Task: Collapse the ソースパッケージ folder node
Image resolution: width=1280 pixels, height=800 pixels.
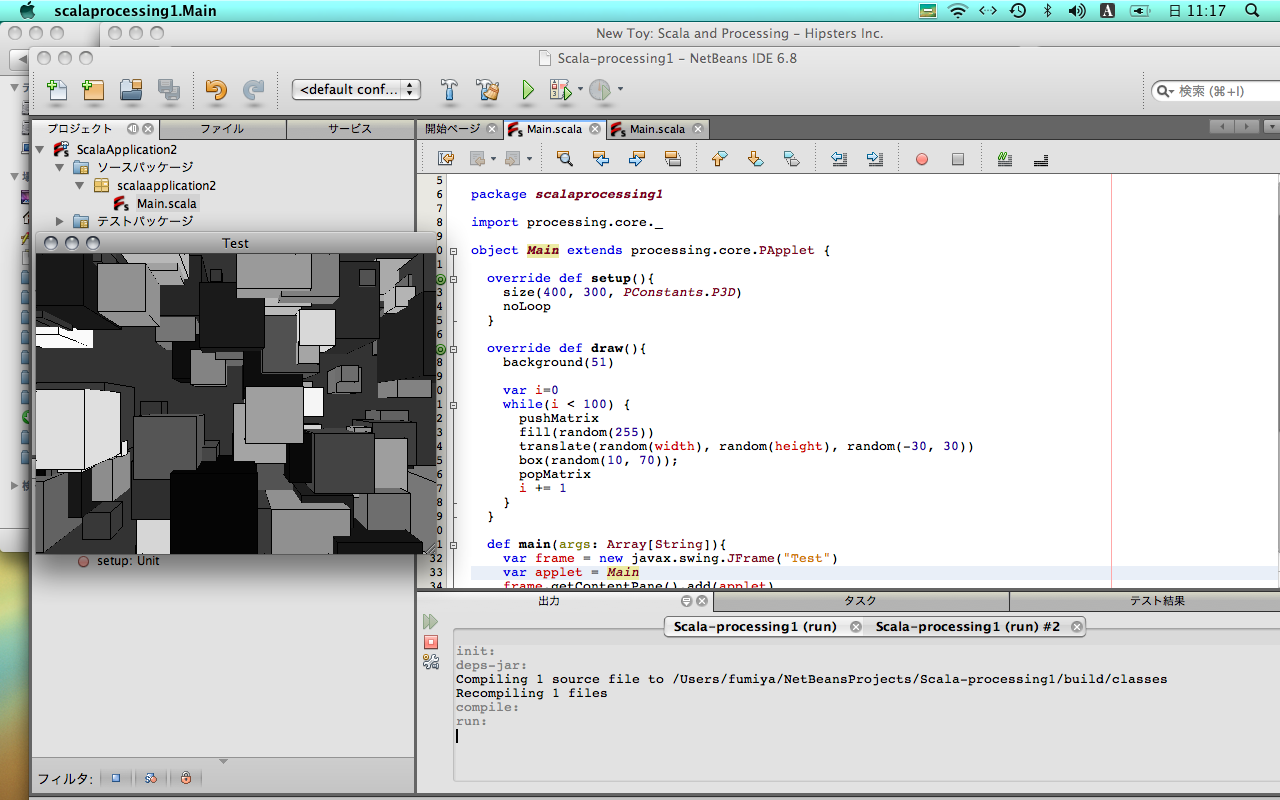Action: pos(60,168)
